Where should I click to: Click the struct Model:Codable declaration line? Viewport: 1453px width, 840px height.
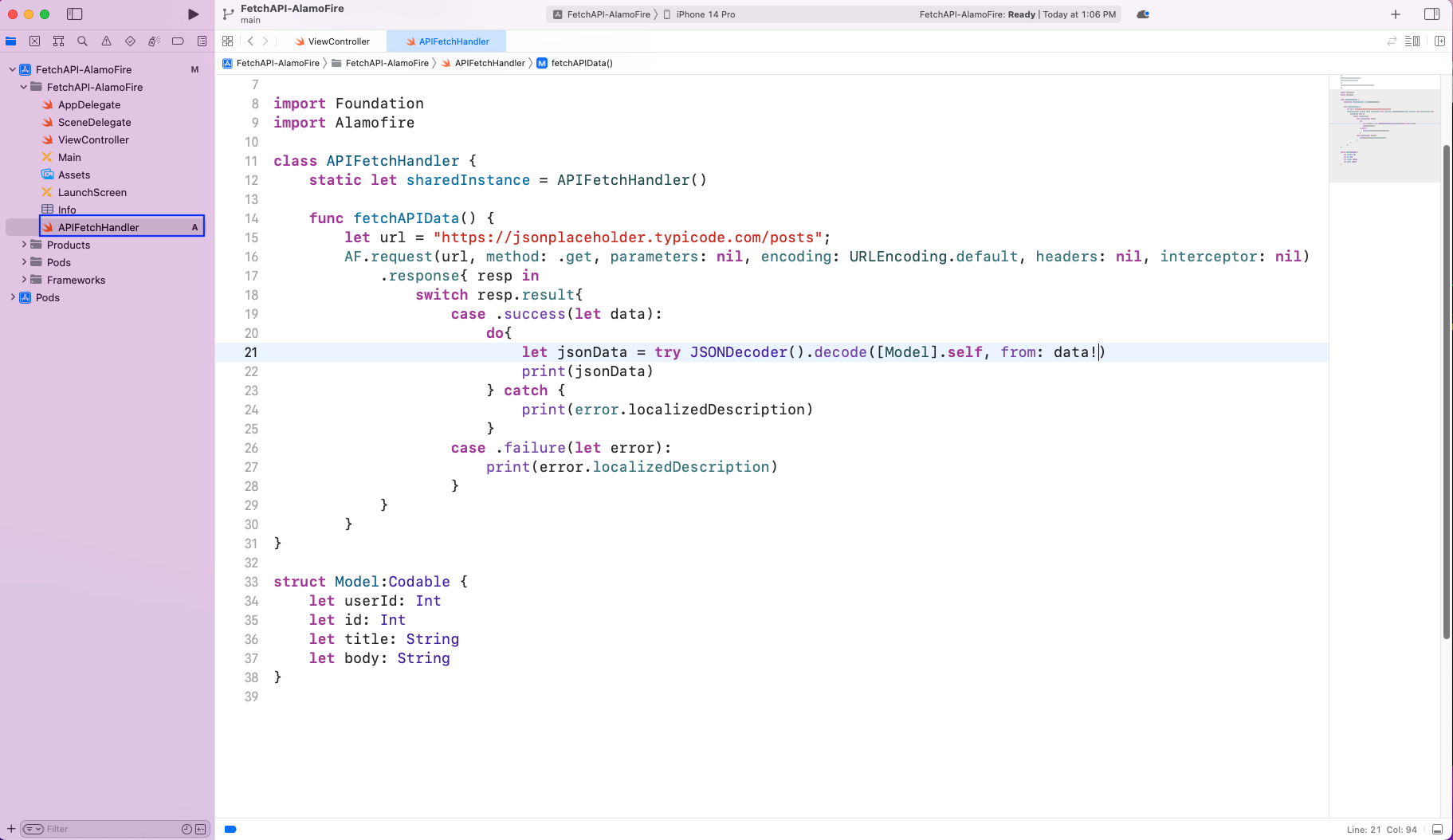click(x=371, y=582)
